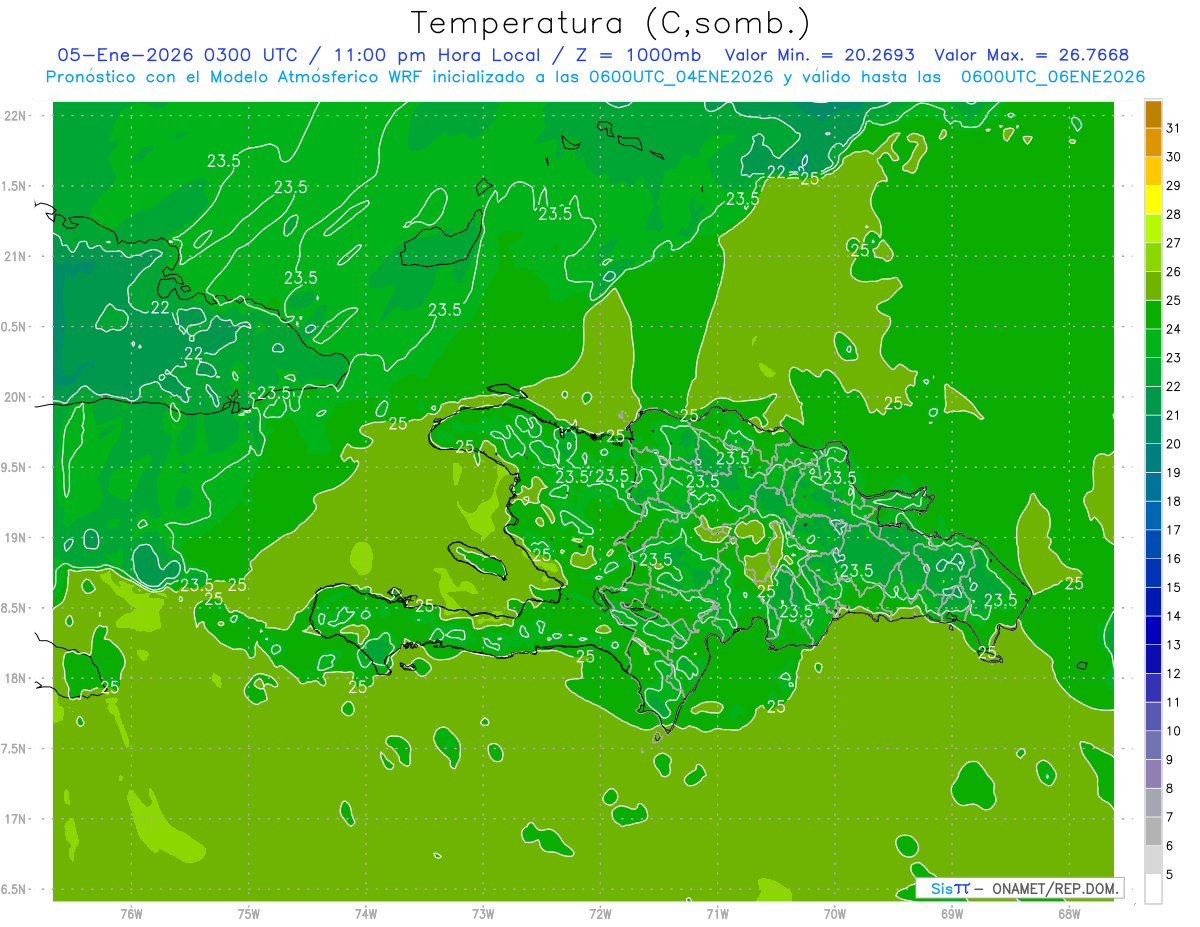This screenshot has height=927, width=1200.
Task: Click the latitude label "7.5N"
Action: 15,749
